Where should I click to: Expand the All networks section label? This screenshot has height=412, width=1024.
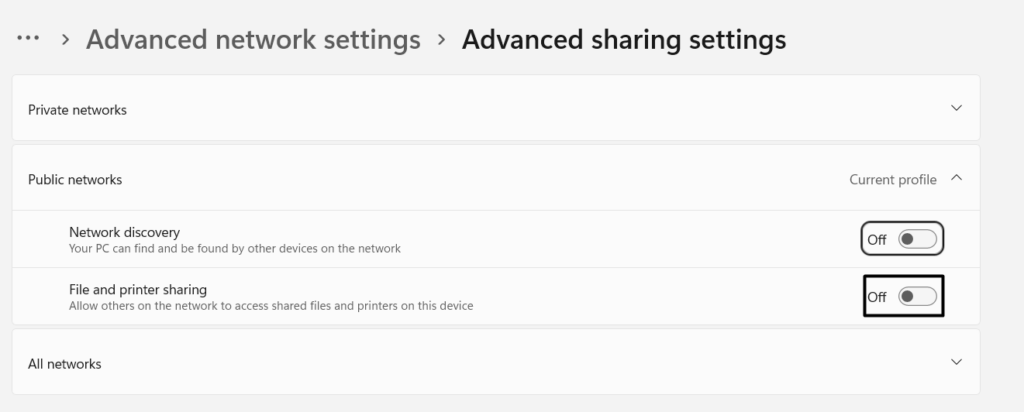[64, 364]
